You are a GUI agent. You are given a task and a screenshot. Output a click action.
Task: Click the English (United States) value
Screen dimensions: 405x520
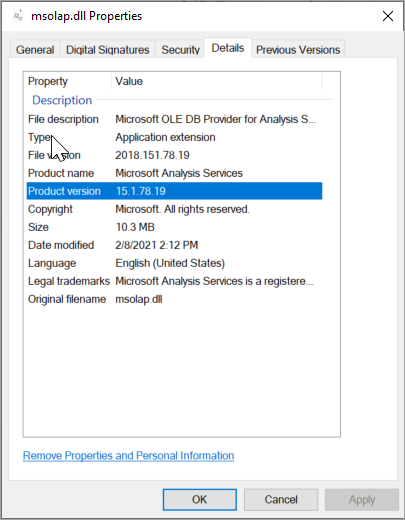point(170,263)
